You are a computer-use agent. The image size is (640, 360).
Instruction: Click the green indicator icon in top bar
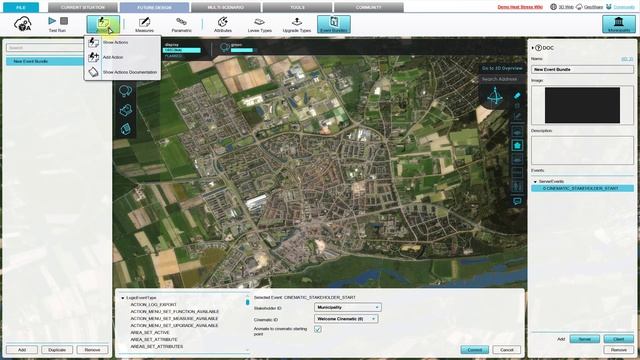coord(224,47)
